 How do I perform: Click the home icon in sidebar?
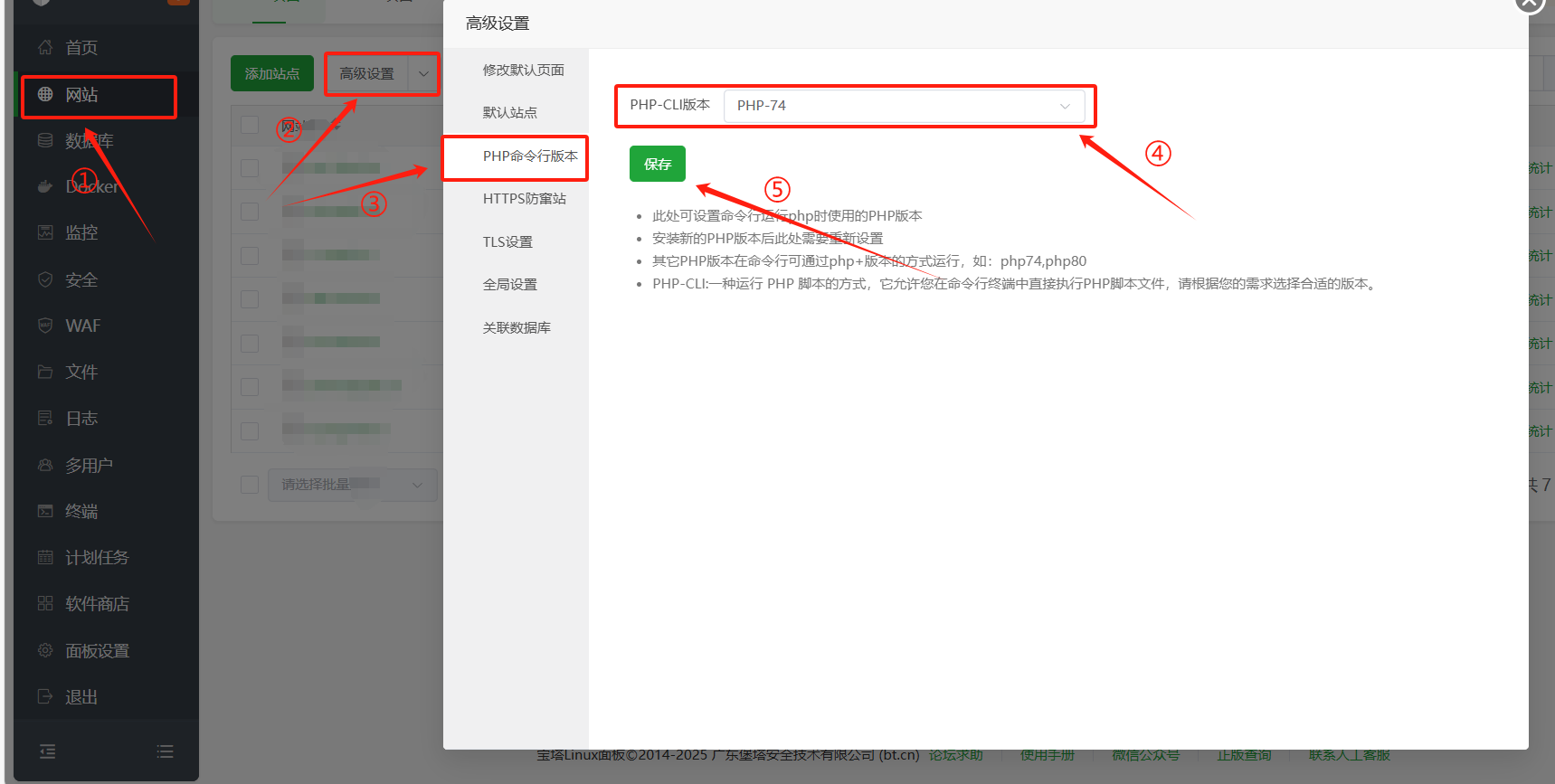[45, 47]
